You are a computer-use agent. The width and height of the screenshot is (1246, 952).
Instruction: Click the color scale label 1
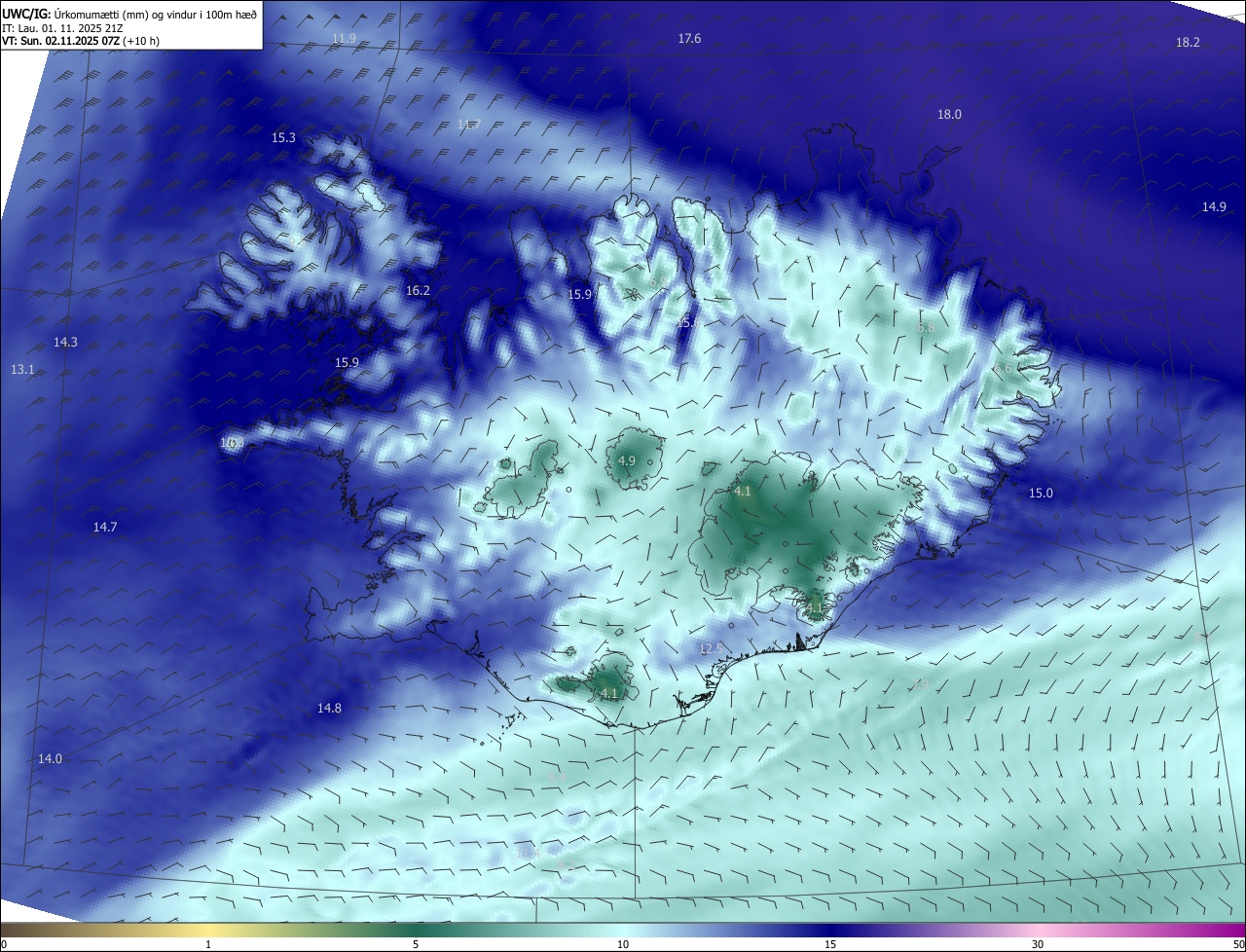tap(208, 944)
